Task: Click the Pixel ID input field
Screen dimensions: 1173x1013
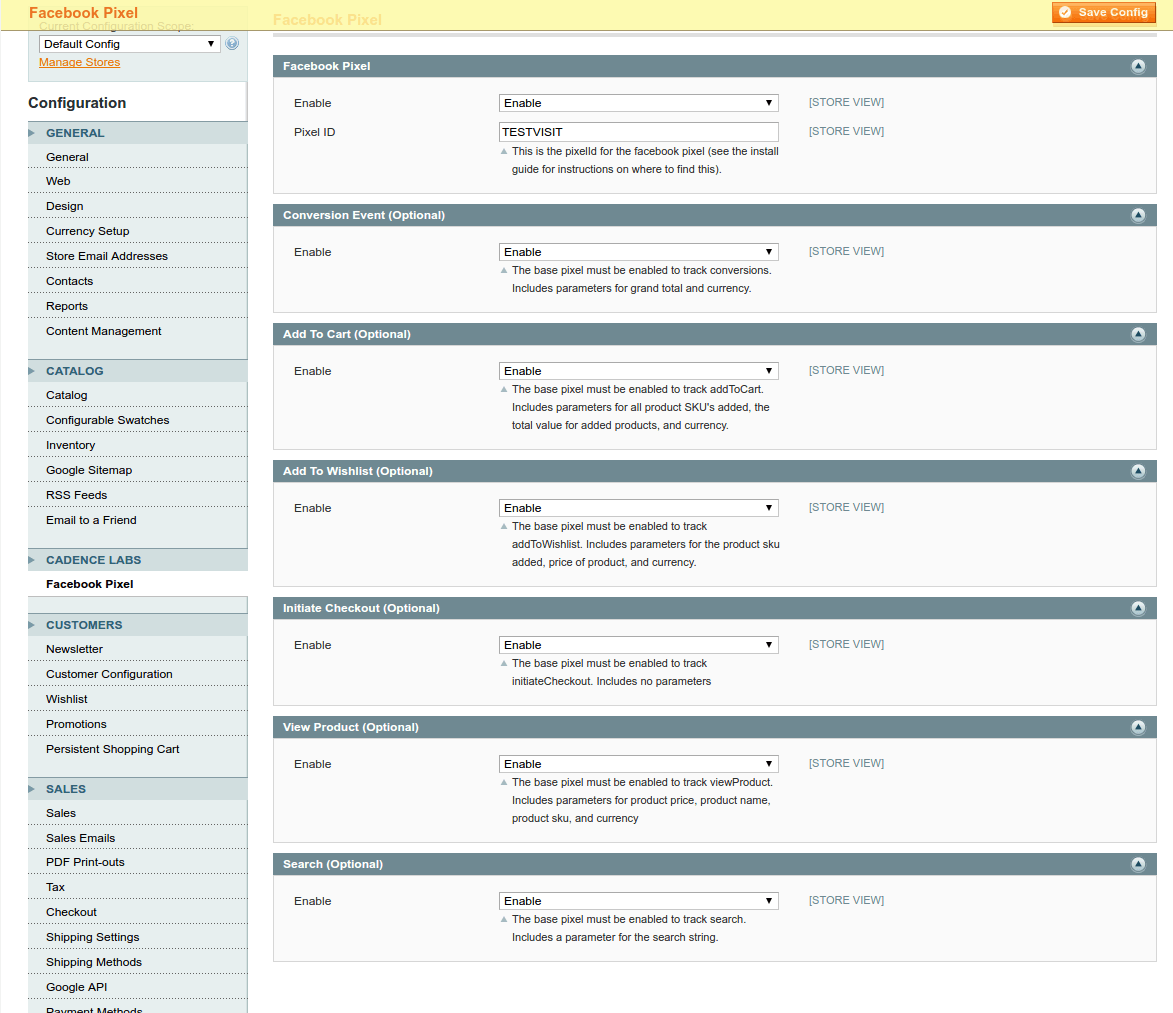Action: point(638,132)
